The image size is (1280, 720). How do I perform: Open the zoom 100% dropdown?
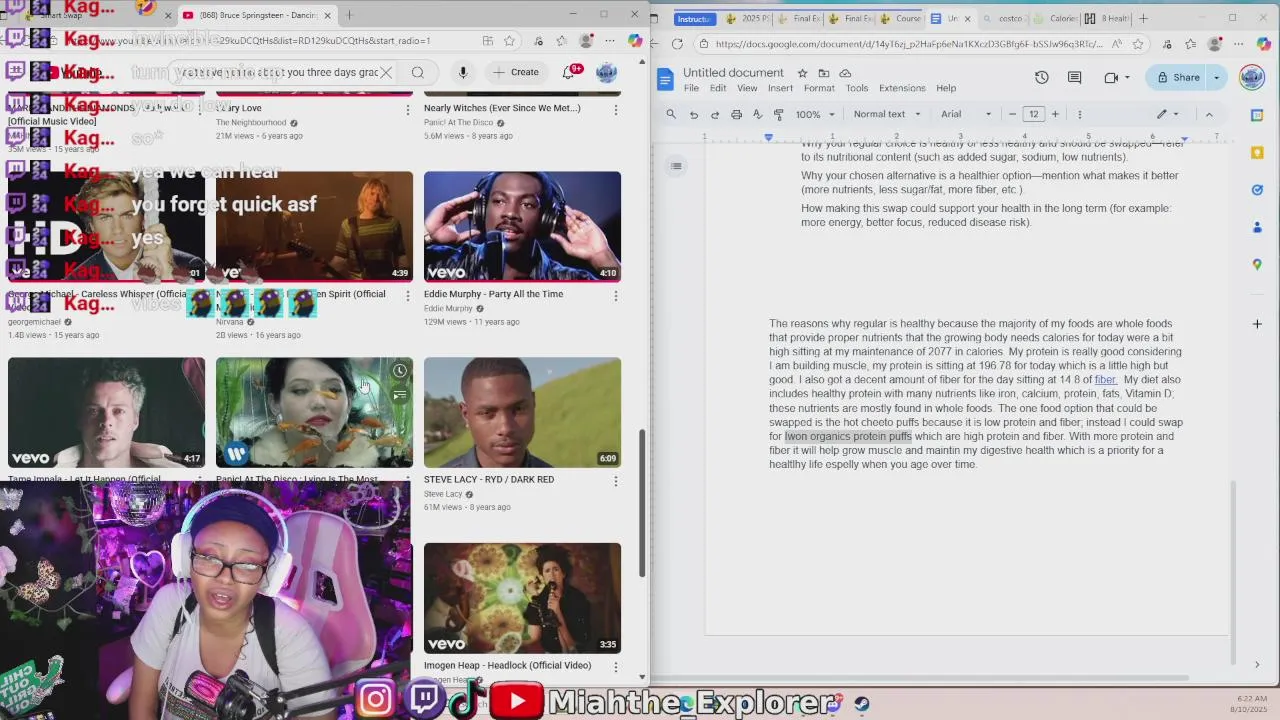pos(813,114)
